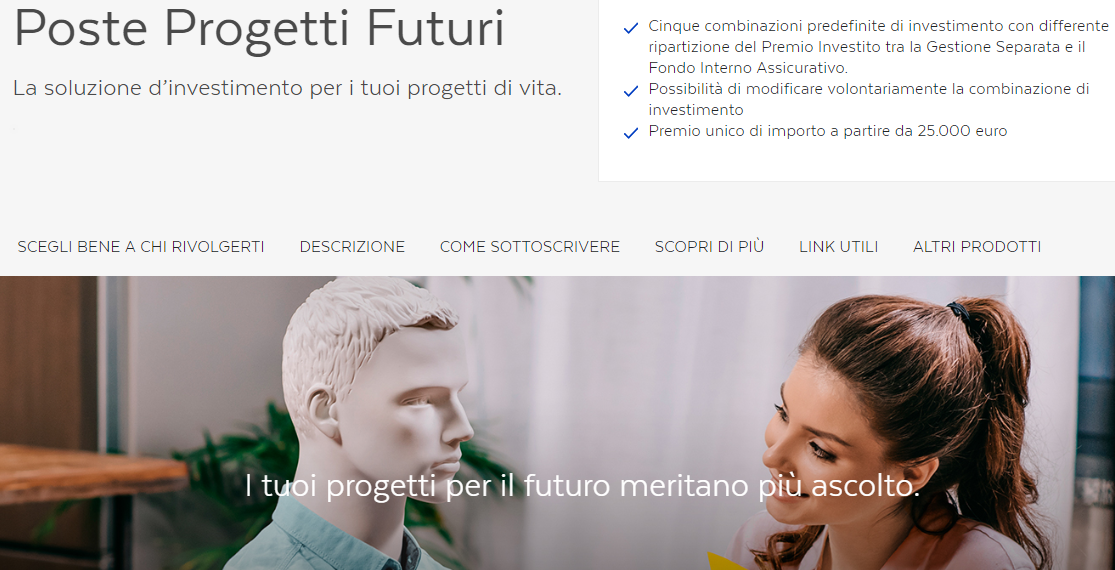This screenshot has height=570, width=1115.
Task: Click the checkmark beside Cinque combinazioni predefinite
Action: (x=630, y=28)
